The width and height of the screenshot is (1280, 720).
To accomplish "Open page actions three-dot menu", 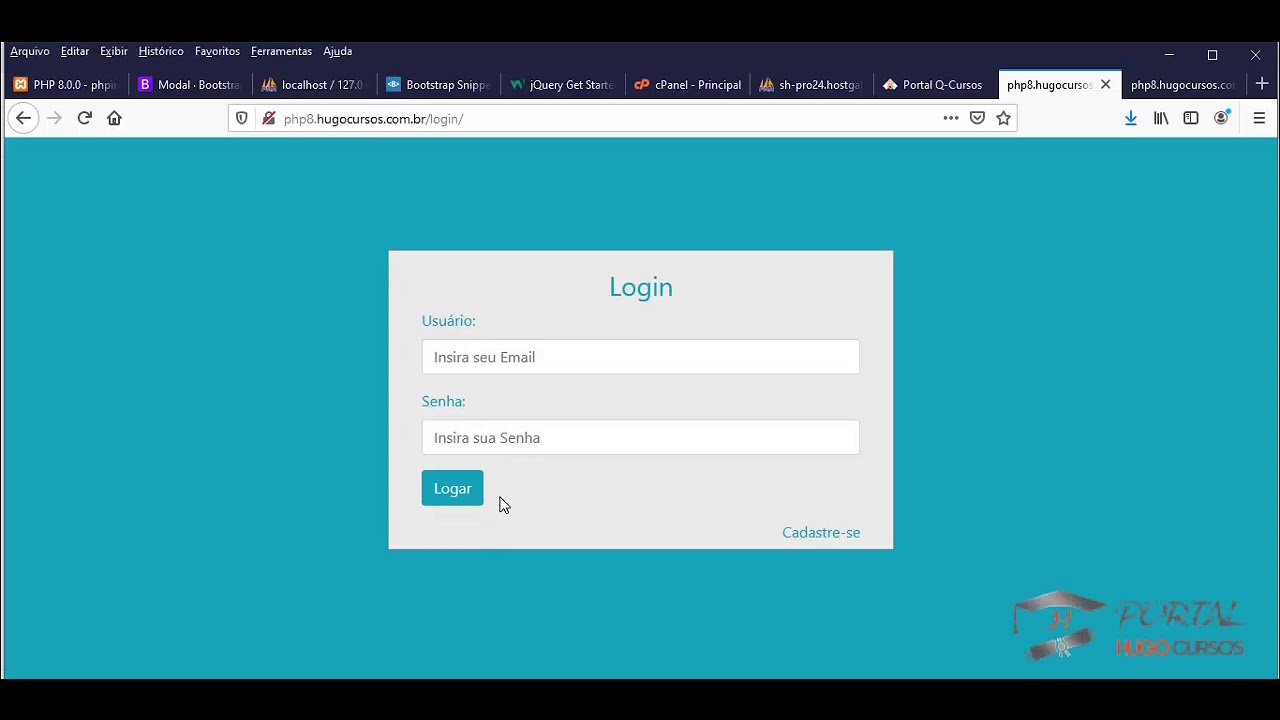I will pyautogui.click(x=951, y=118).
